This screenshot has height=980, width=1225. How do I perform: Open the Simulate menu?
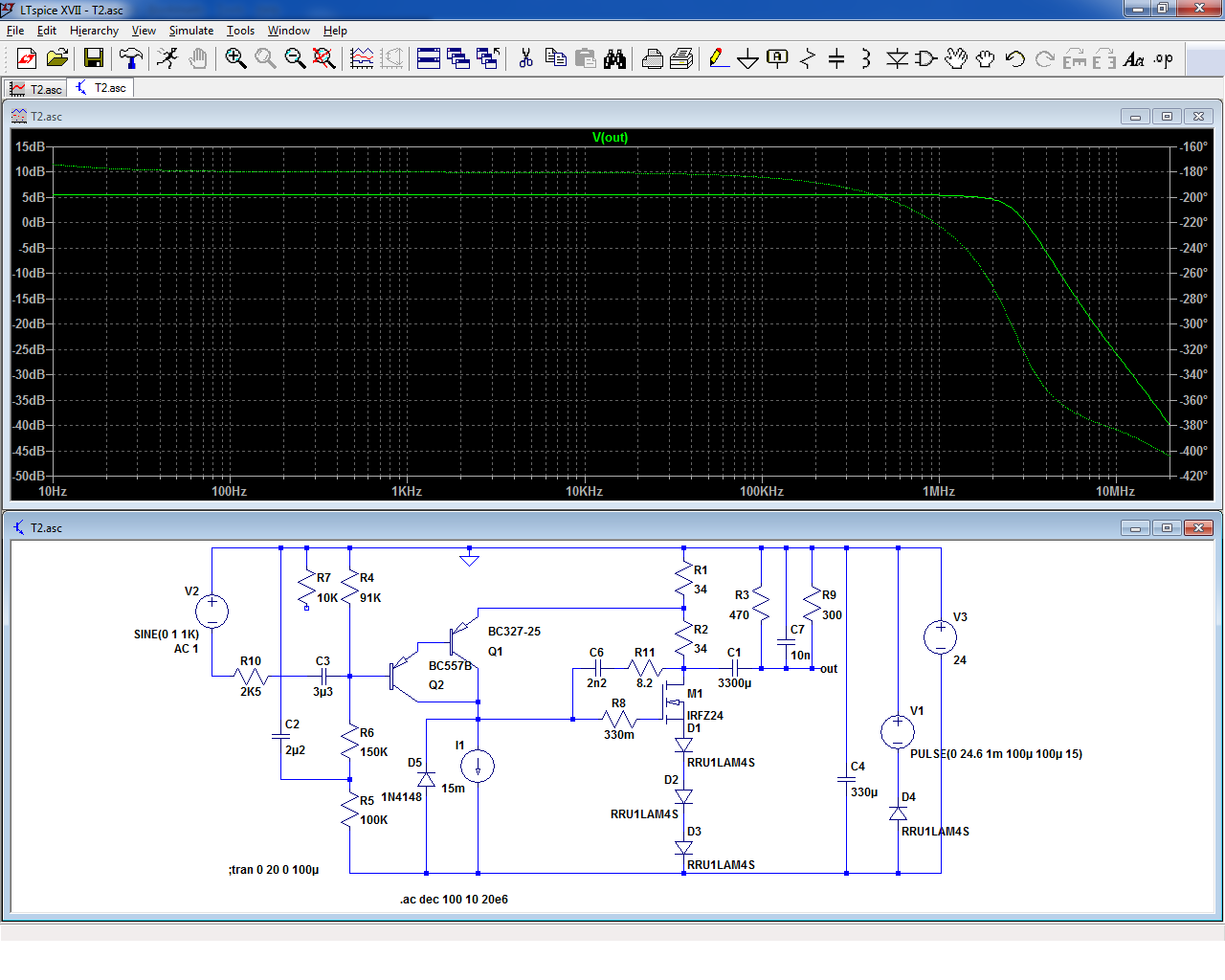pyautogui.click(x=191, y=31)
